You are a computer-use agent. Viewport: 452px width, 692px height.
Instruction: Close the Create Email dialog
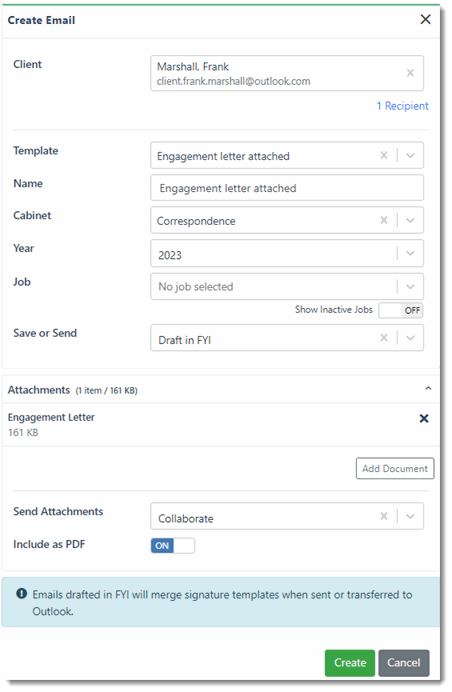pyautogui.click(x=426, y=19)
